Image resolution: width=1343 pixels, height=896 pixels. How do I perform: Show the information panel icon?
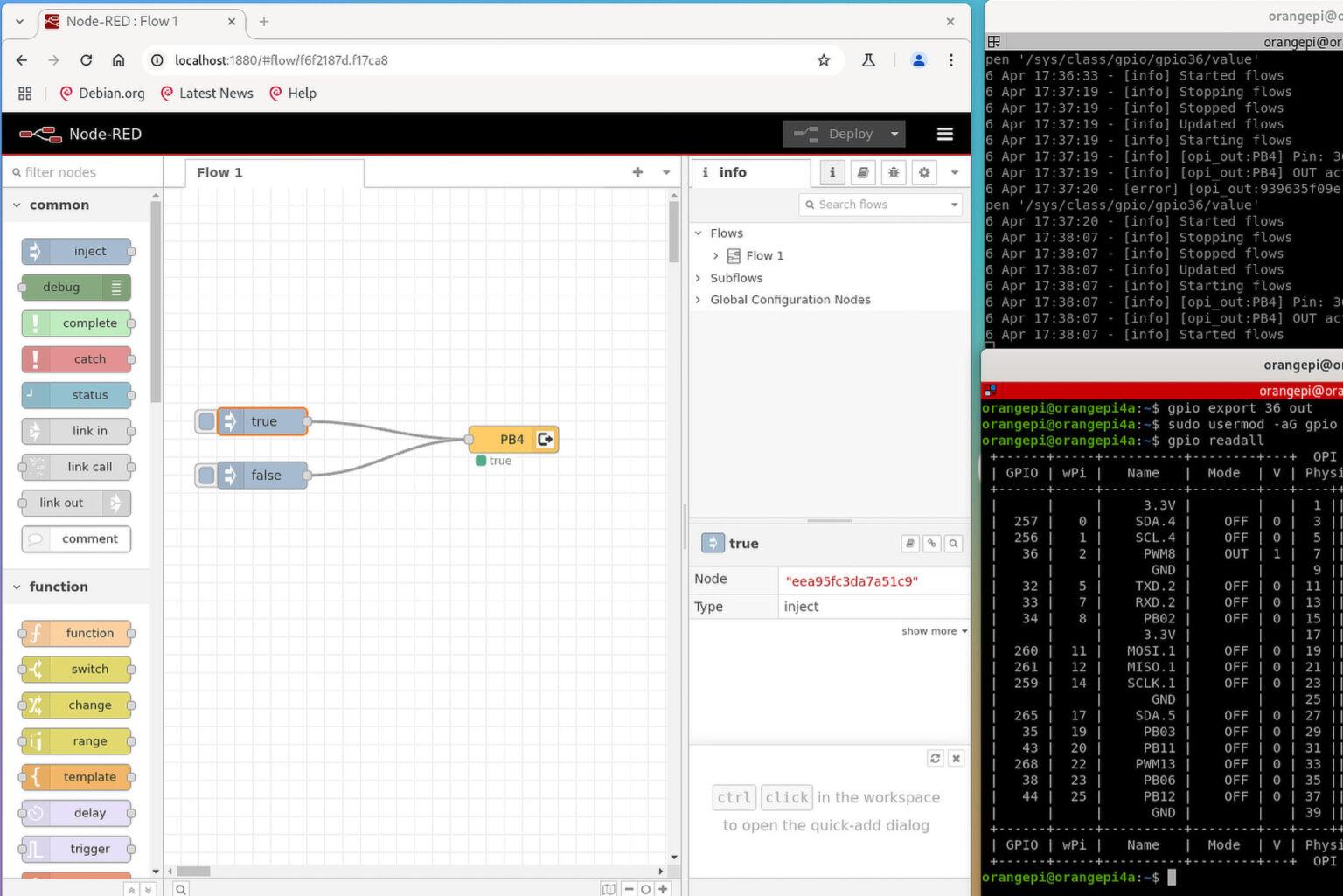click(832, 172)
